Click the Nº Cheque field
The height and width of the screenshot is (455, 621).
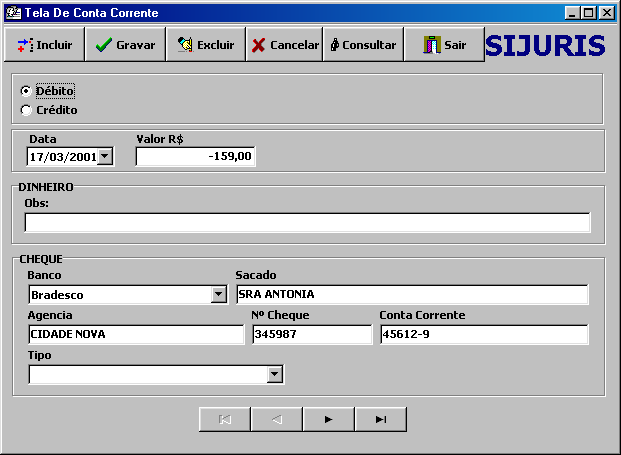[x=311, y=334]
